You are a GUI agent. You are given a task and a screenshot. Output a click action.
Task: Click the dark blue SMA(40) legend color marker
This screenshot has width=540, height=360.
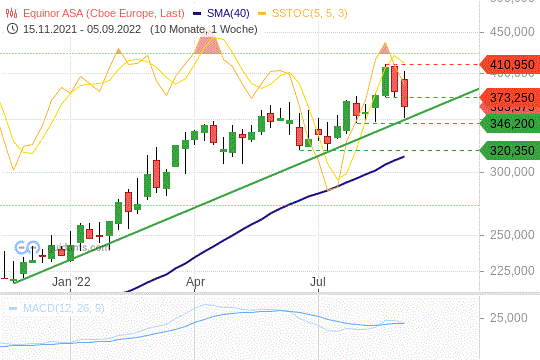[x=197, y=14]
